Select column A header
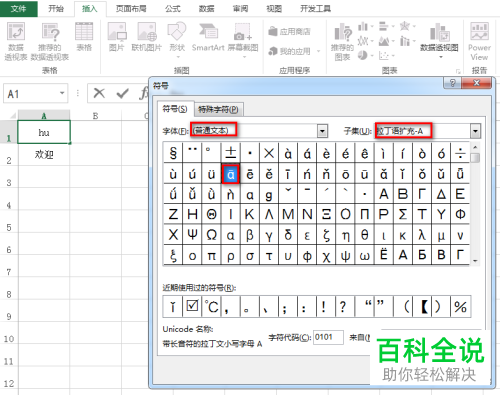The image size is (500, 395). click(x=44, y=116)
